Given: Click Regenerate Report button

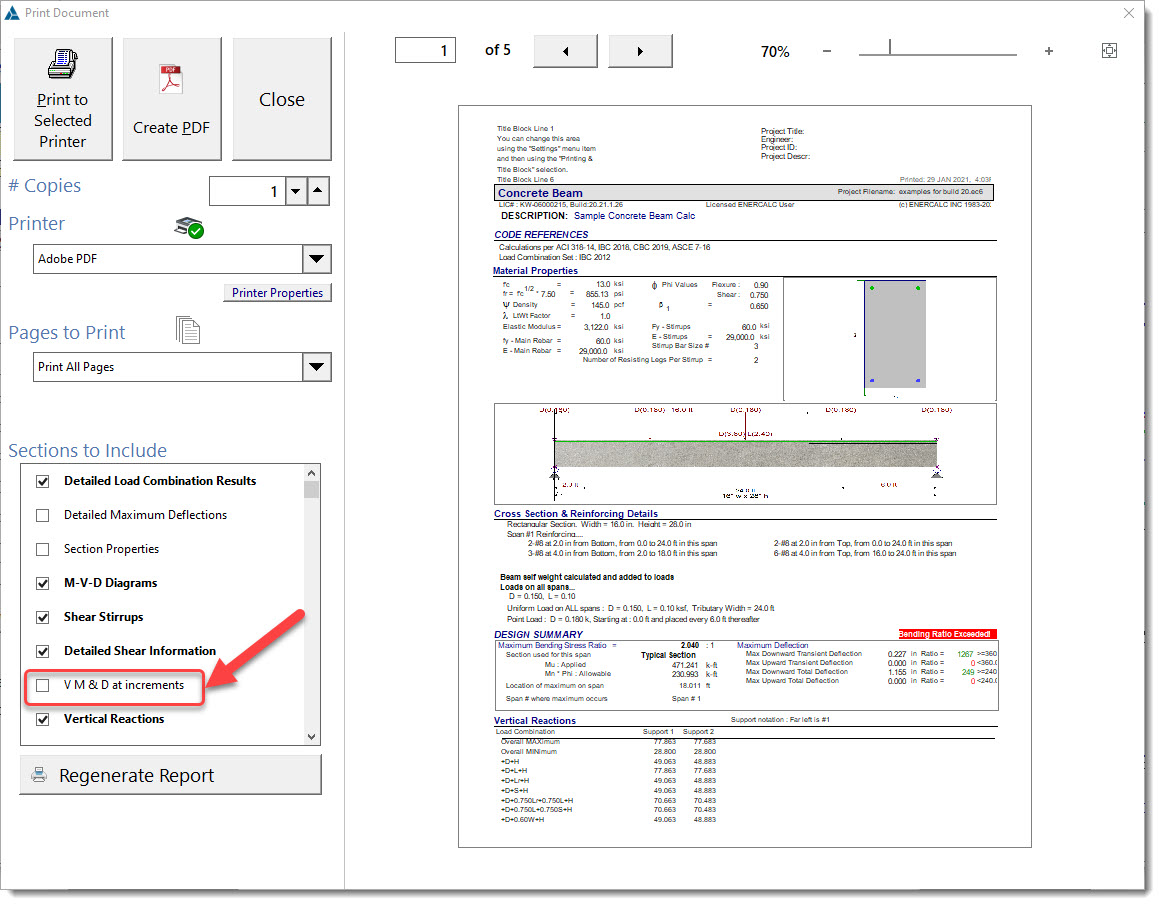Looking at the screenshot, I should point(171,775).
